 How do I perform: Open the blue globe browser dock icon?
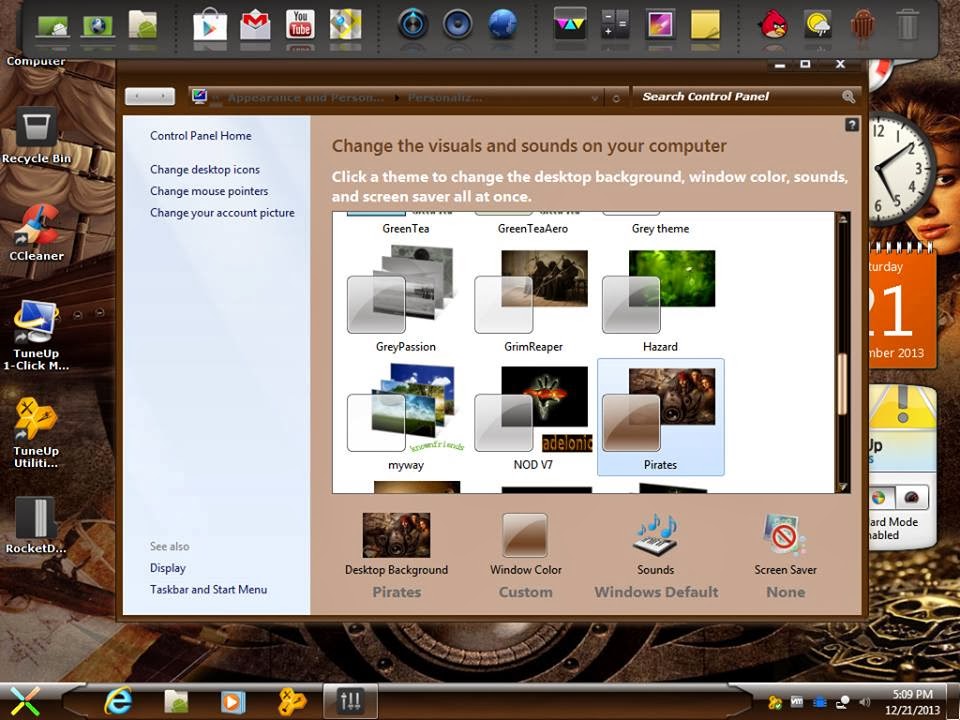coord(503,24)
